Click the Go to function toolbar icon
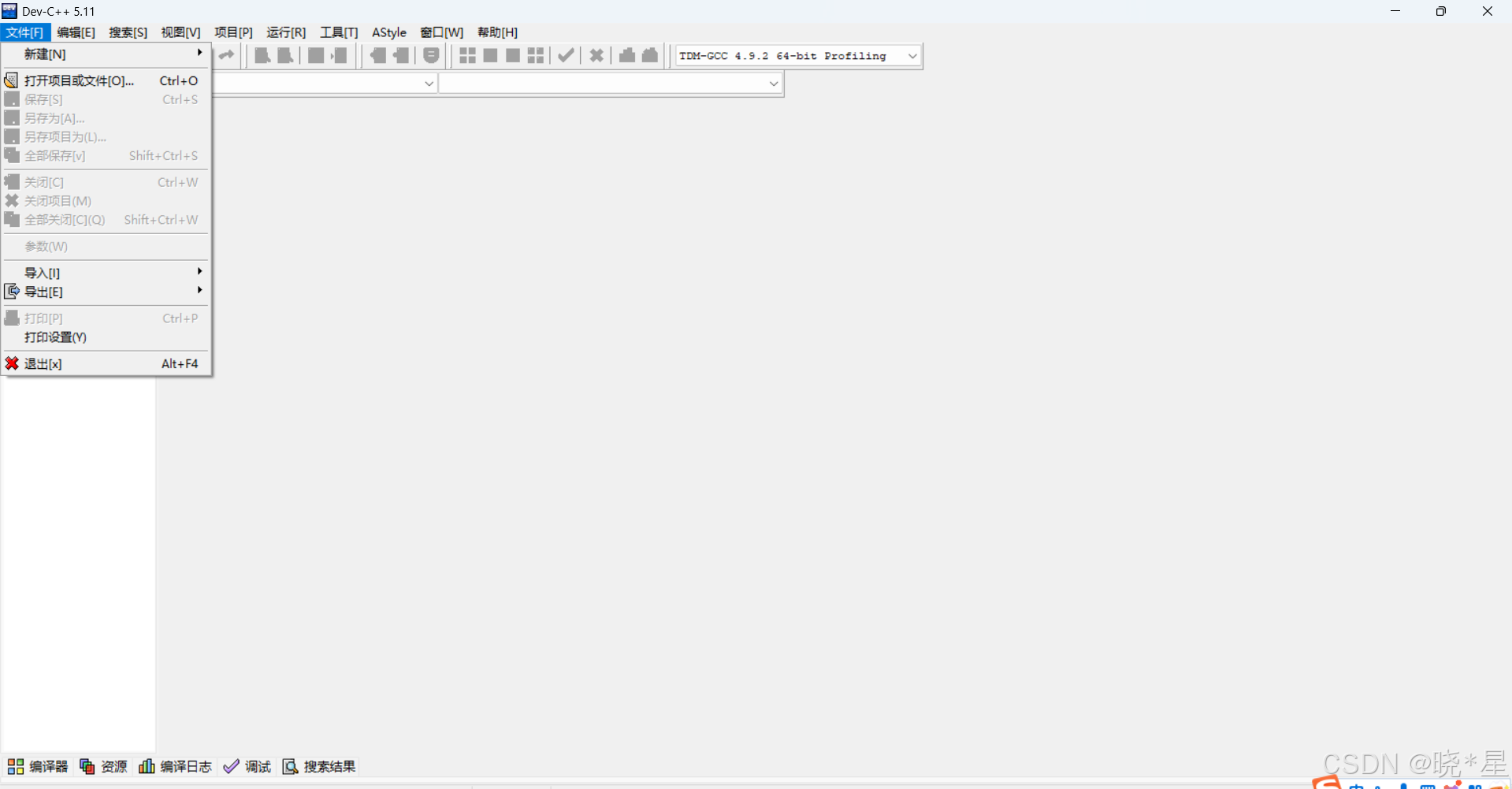1512x789 pixels. point(316,55)
